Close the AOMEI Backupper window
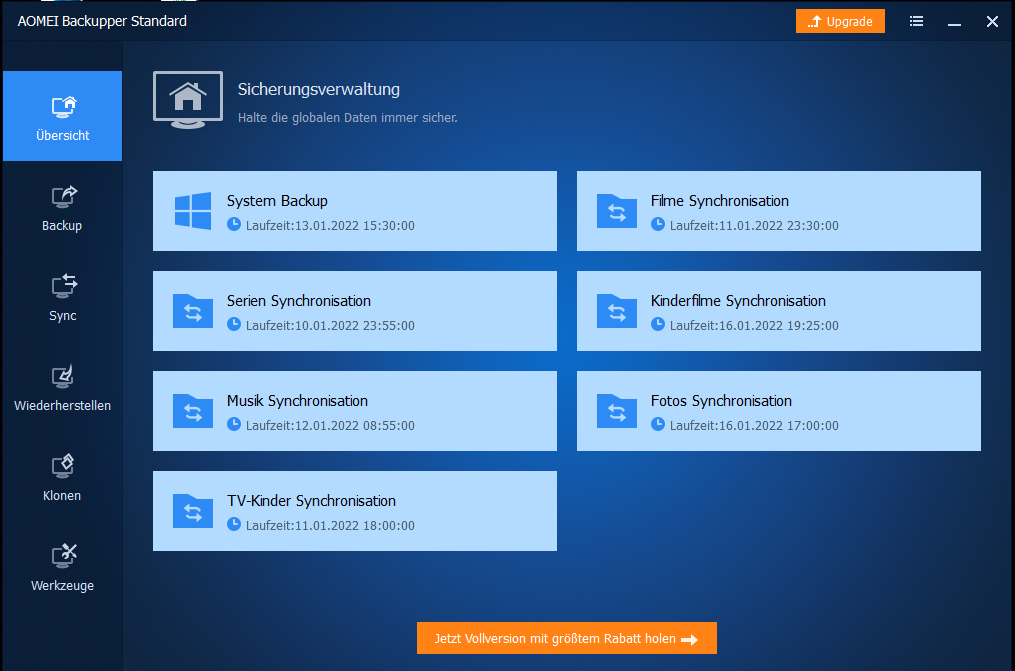1015x671 pixels. coord(992,21)
